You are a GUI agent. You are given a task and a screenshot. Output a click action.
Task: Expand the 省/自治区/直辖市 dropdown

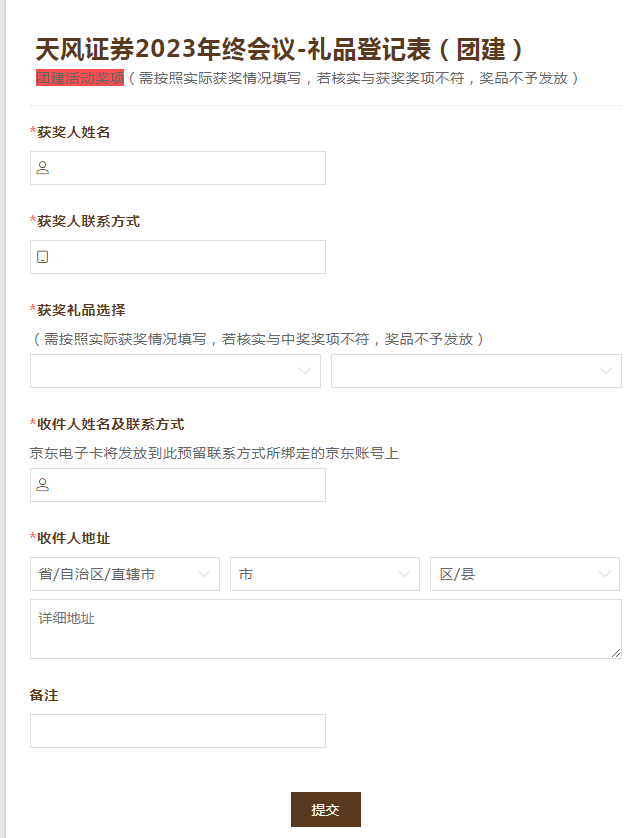[x=125, y=574]
